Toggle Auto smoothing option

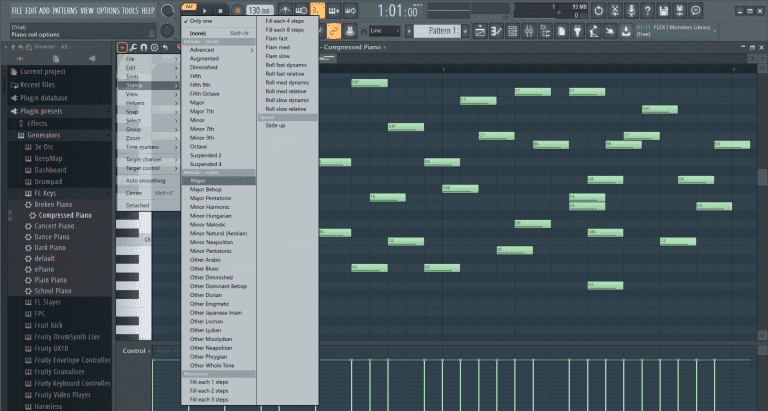(149, 181)
